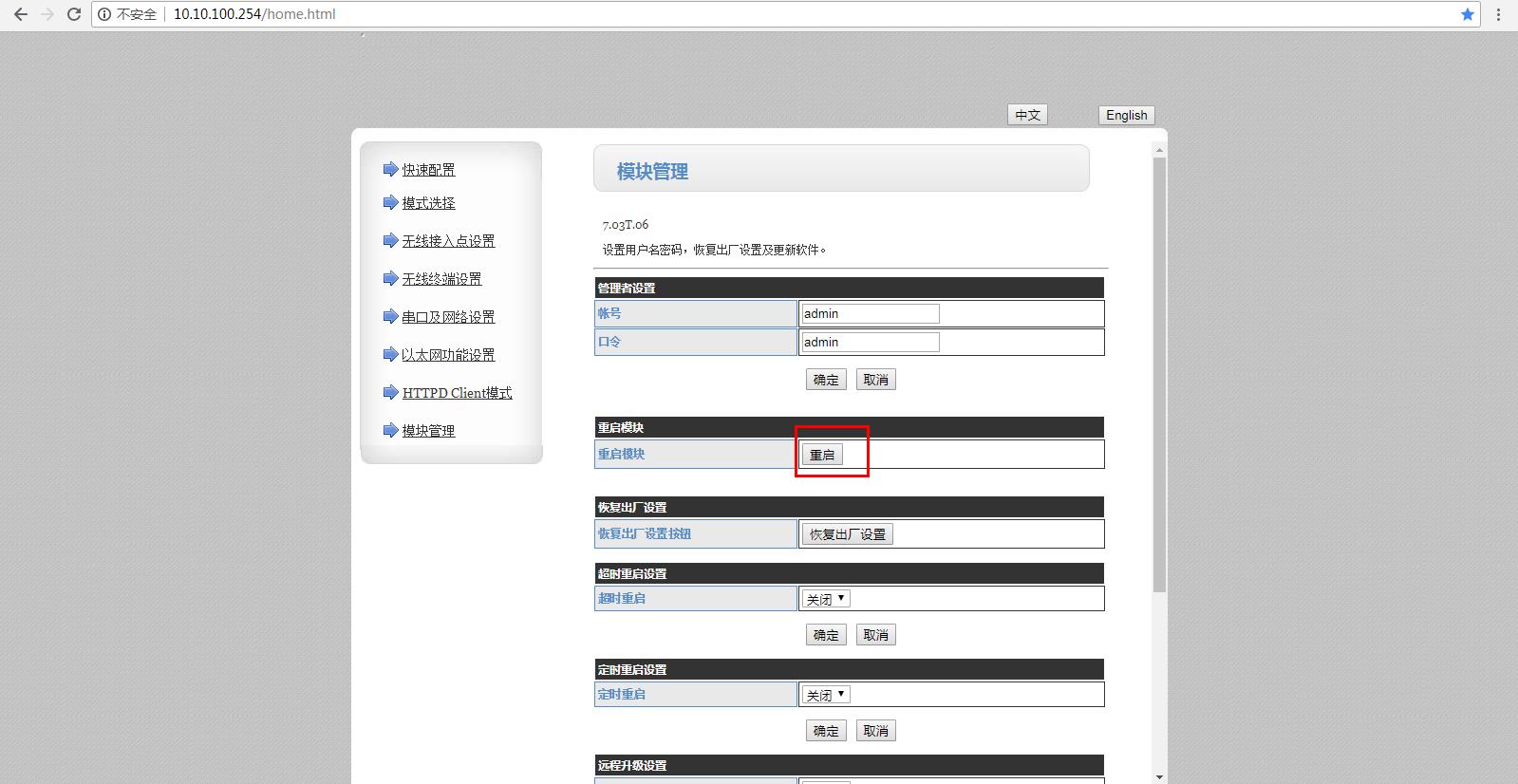Click the arrow icon beside 快速配置

pyautogui.click(x=390, y=169)
